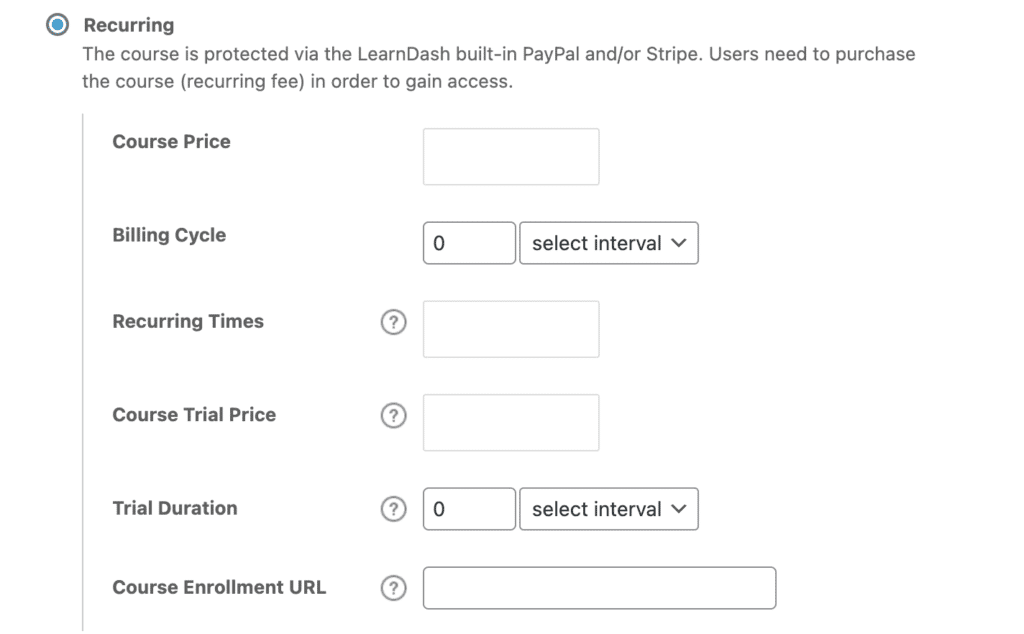Click the question mark next to Trial Duration
This screenshot has height=634, width=1024.
pos(393,509)
